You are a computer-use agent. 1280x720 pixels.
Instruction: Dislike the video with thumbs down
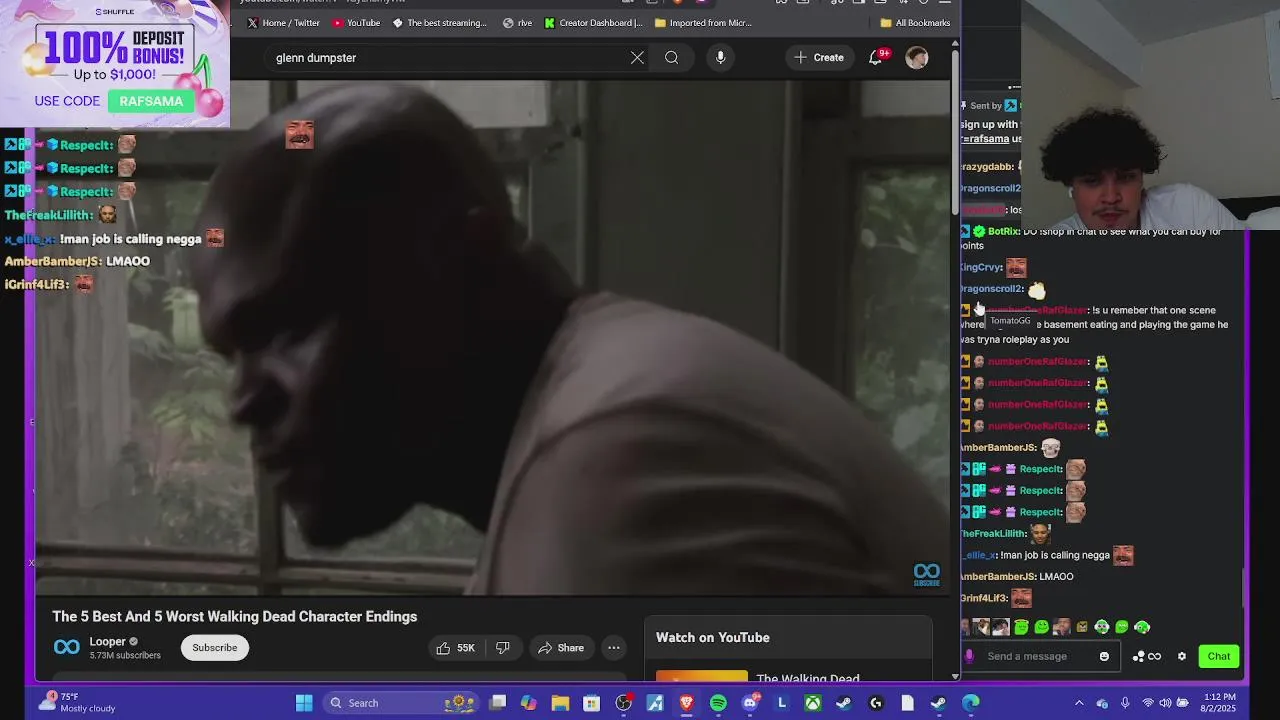[503, 648]
